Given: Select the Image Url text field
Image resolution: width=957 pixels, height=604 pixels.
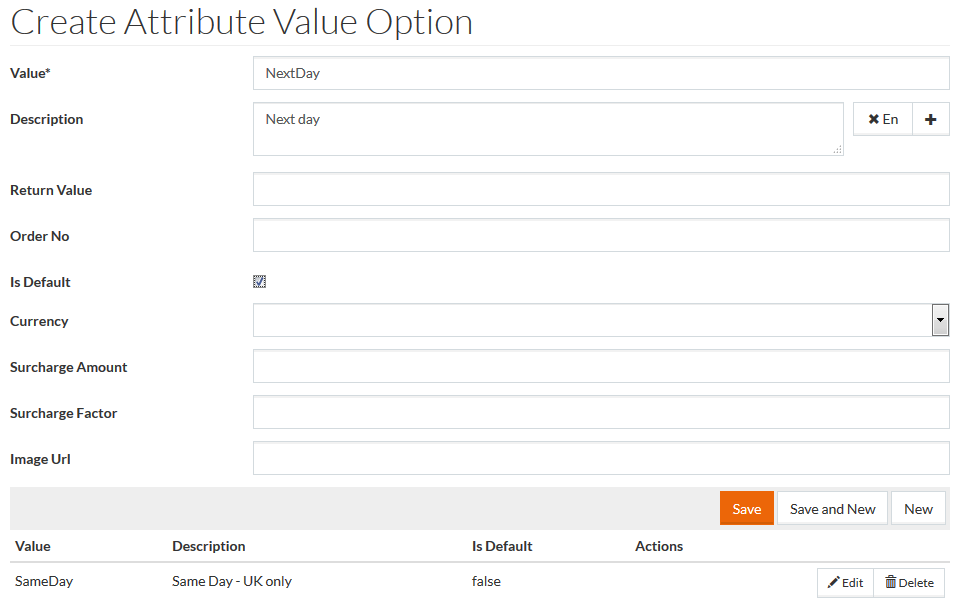Looking at the screenshot, I should click(600, 459).
